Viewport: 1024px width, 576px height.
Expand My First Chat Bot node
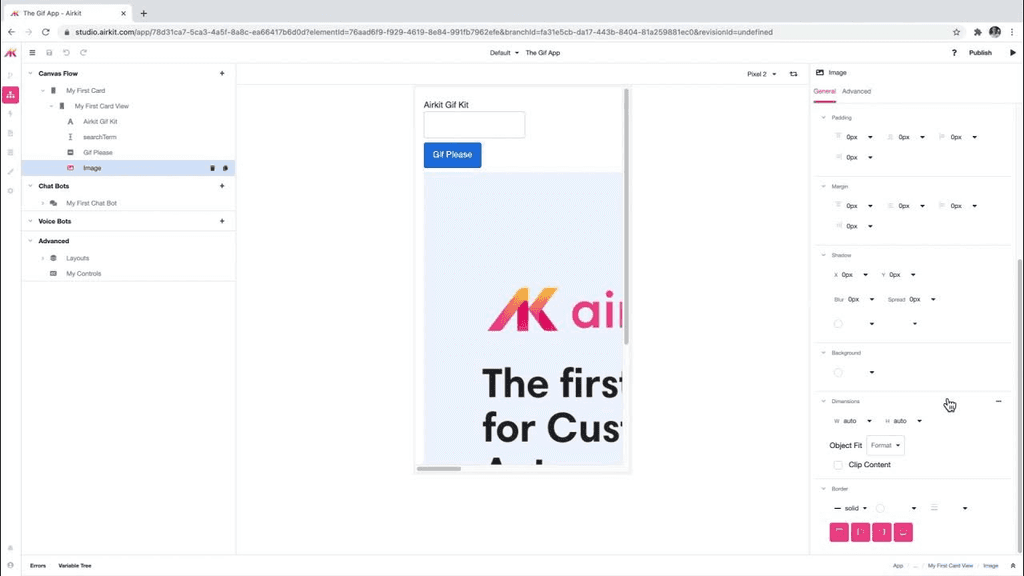coord(43,203)
